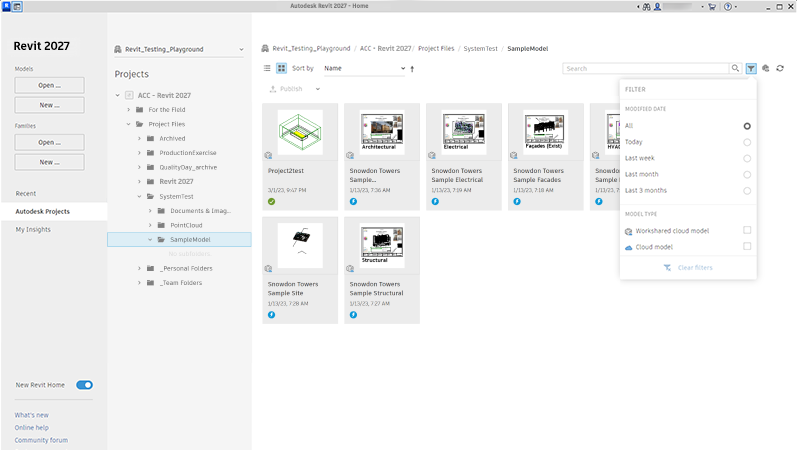Image resolution: width=797 pixels, height=450 pixels.
Task: Click New under Families
Action: pos(49,162)
